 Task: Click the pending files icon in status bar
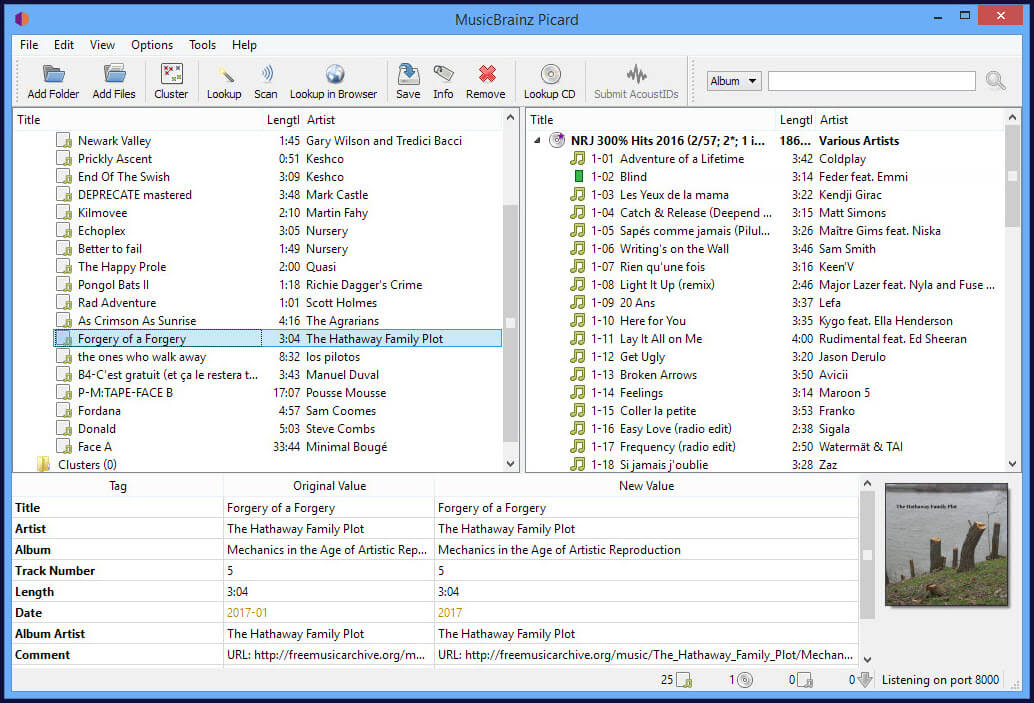coord(805,680)
